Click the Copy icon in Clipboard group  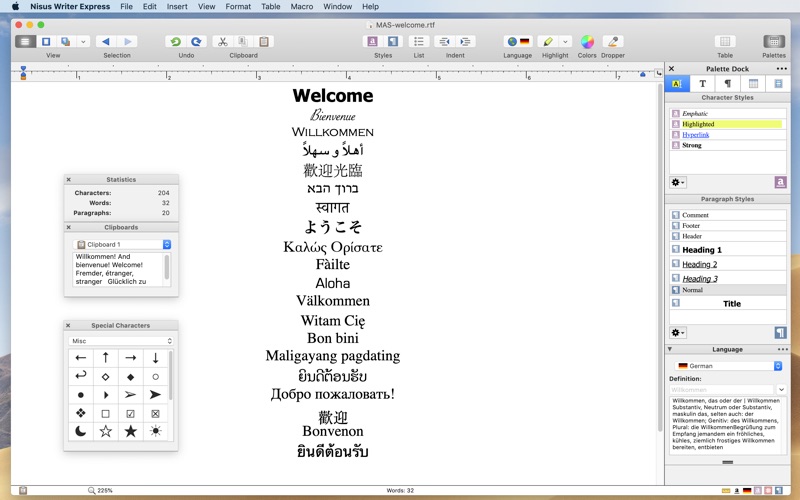[x=243, y=41]
